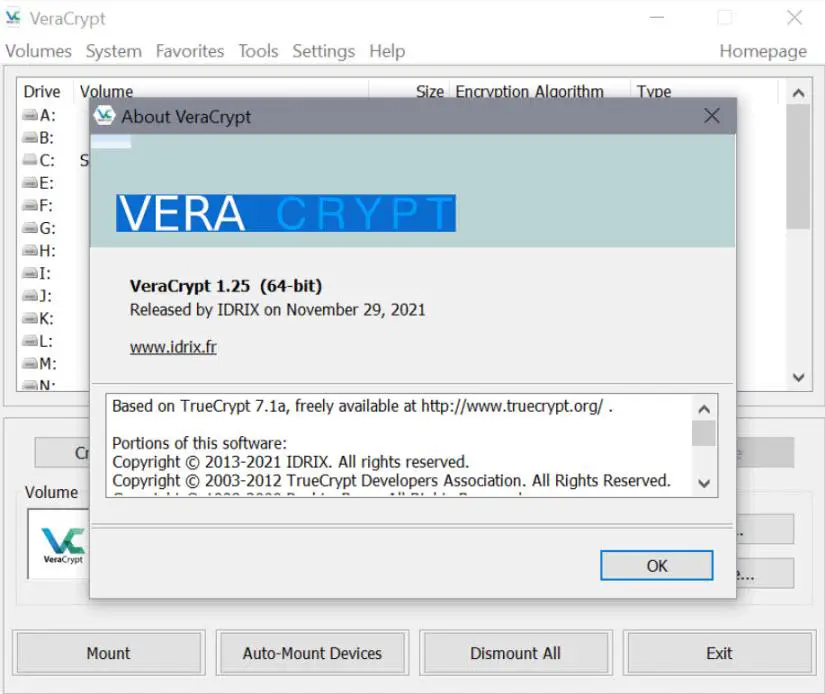This screenshot has width=825, height=694.
Task: Click the 'Portions of this software:' text
Action: click(x=199, y=443)
